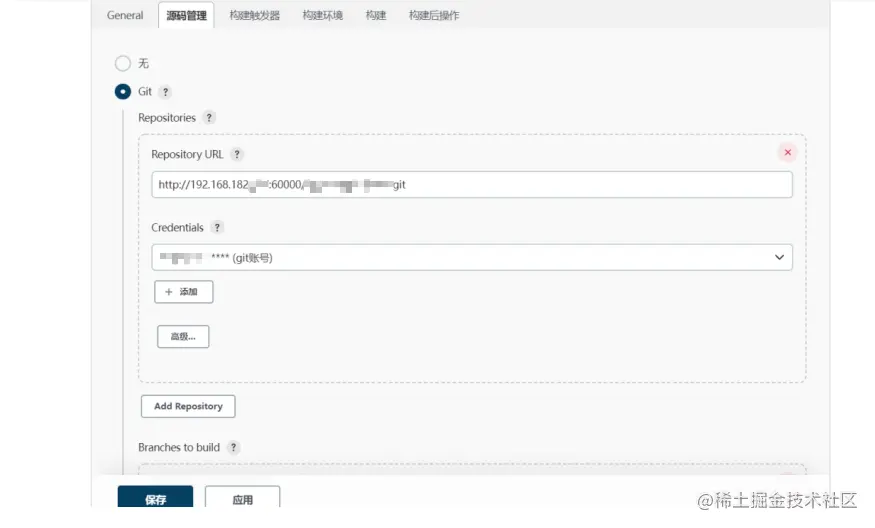This screenshot has width=875, height=528.
Task: Save the configuration with 保存
Action: tap(155, 497)
